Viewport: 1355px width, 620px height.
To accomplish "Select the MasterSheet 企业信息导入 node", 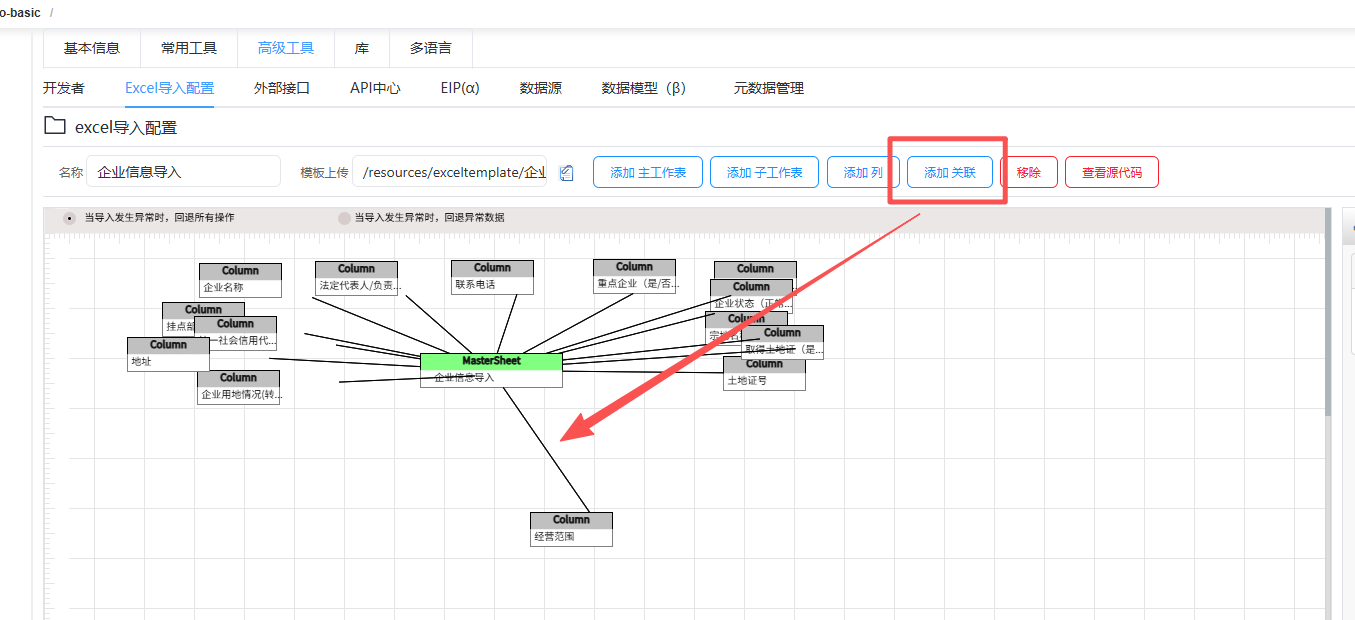I will point(491,369).
